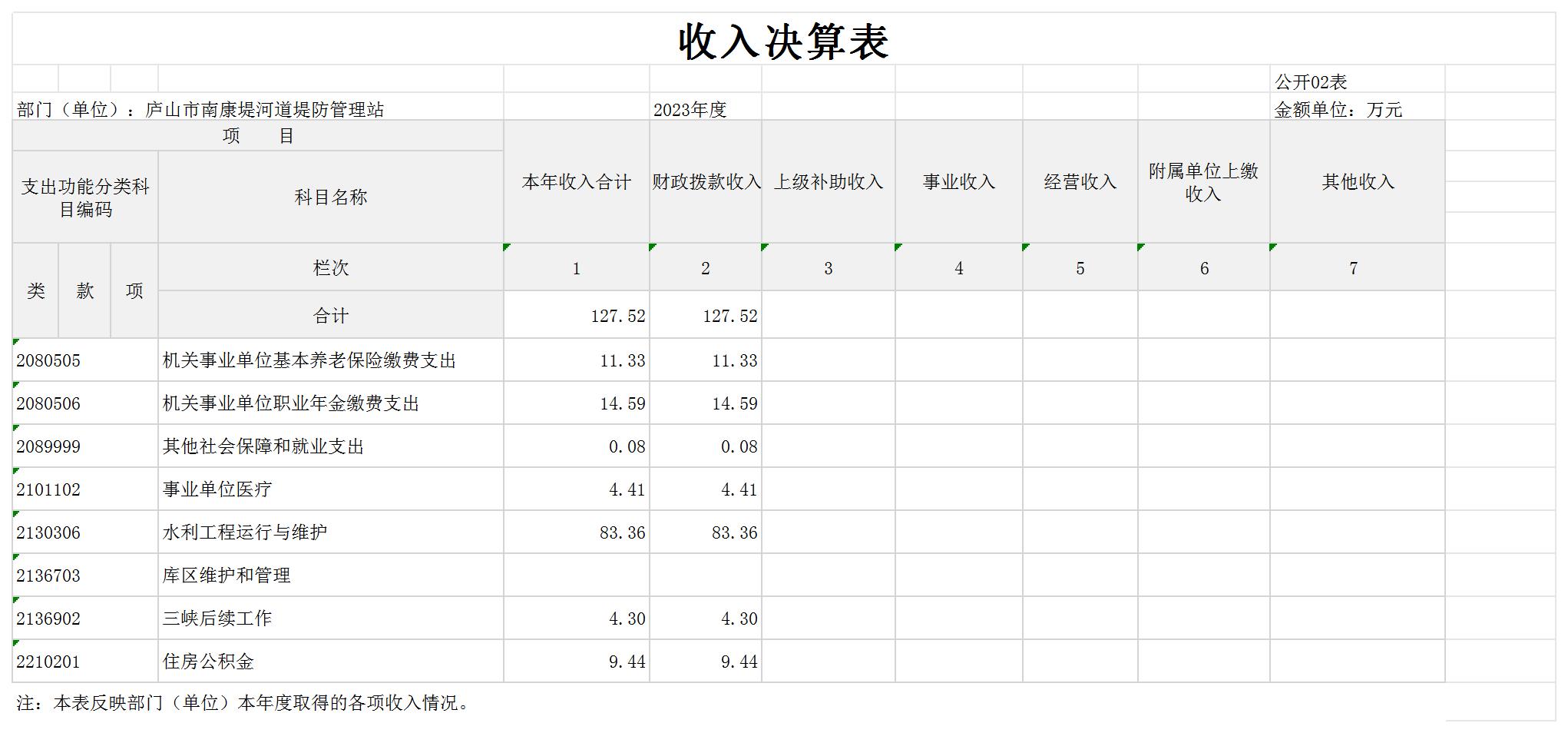Image resolution: width=1568 pixels, height=733 pixels.
Task: Click subject code cell 2080505
Action: pyautogui.click(x=48, y=360)
